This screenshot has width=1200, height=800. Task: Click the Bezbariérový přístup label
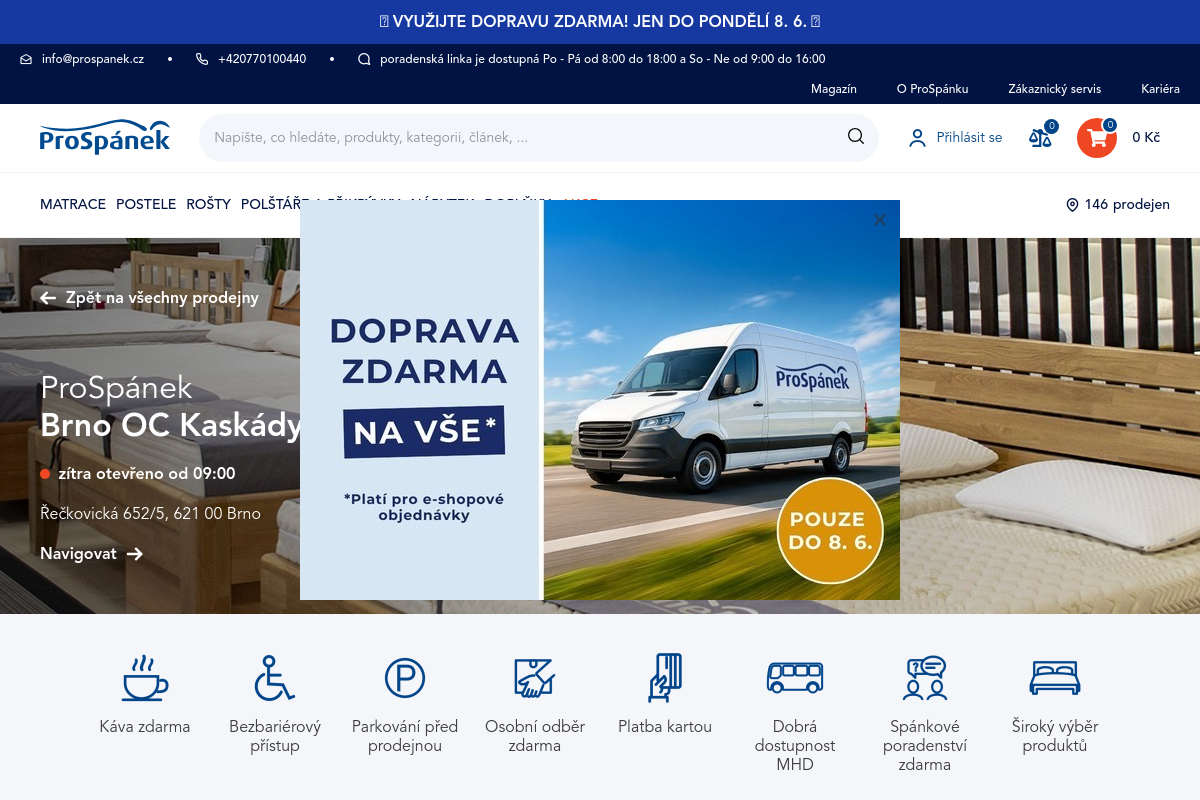(x=275, y=736)
